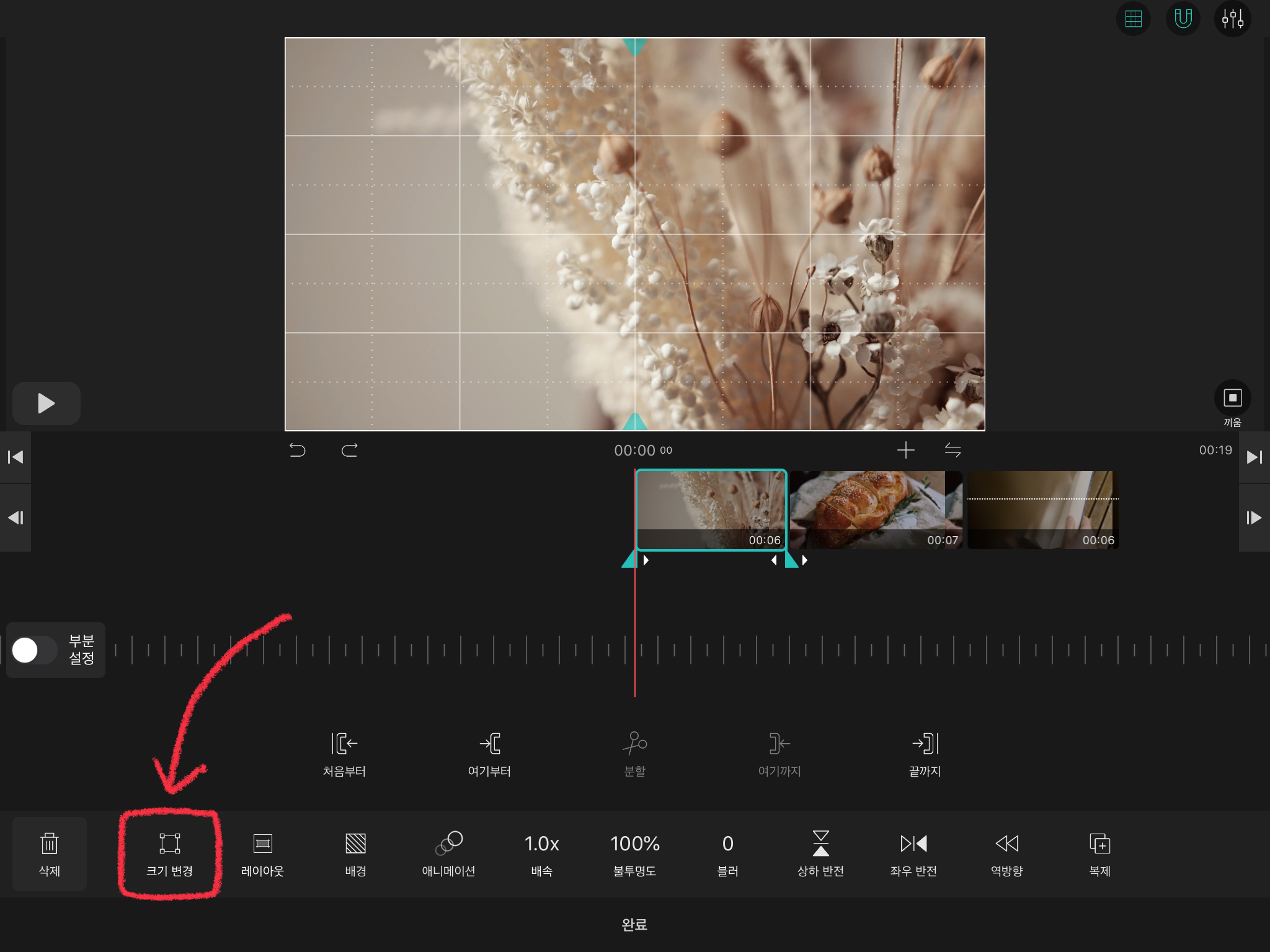Select the bread clip thumbnail
Viewport: 1270px width, 952px height.
[876, 509]
